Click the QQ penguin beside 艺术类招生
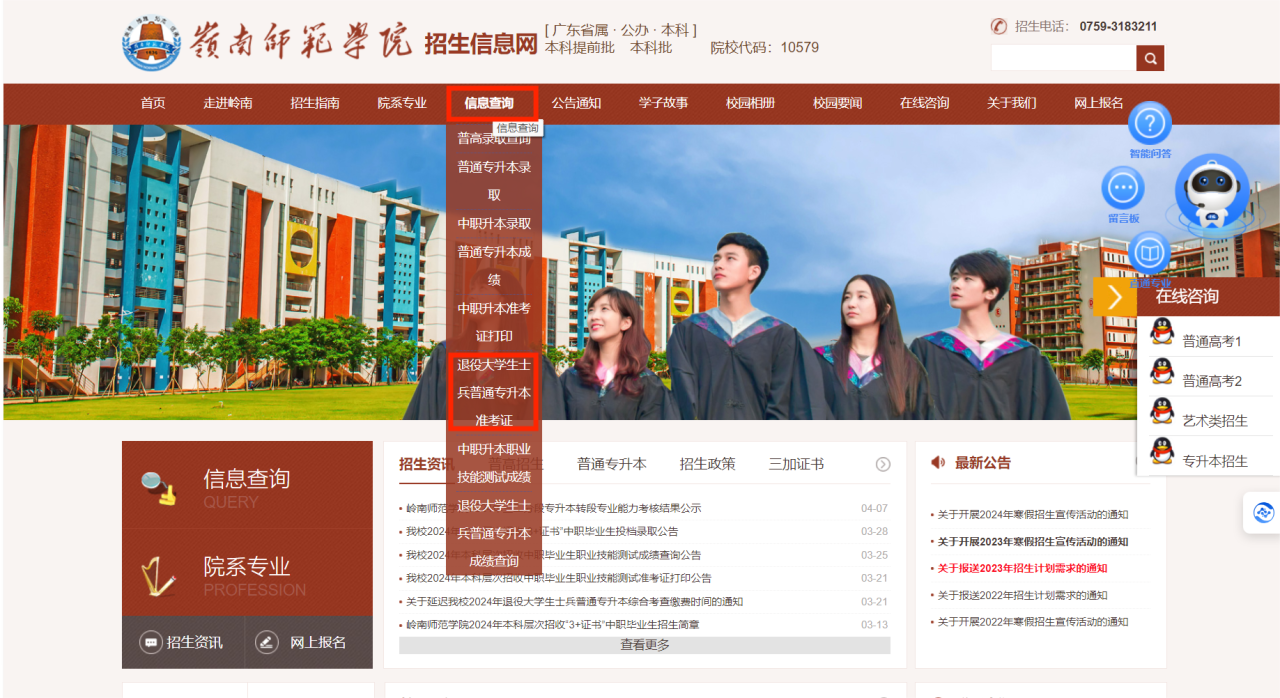Screen dimensions: 1280x698 pyautogui.click(x=1161, y=411)
